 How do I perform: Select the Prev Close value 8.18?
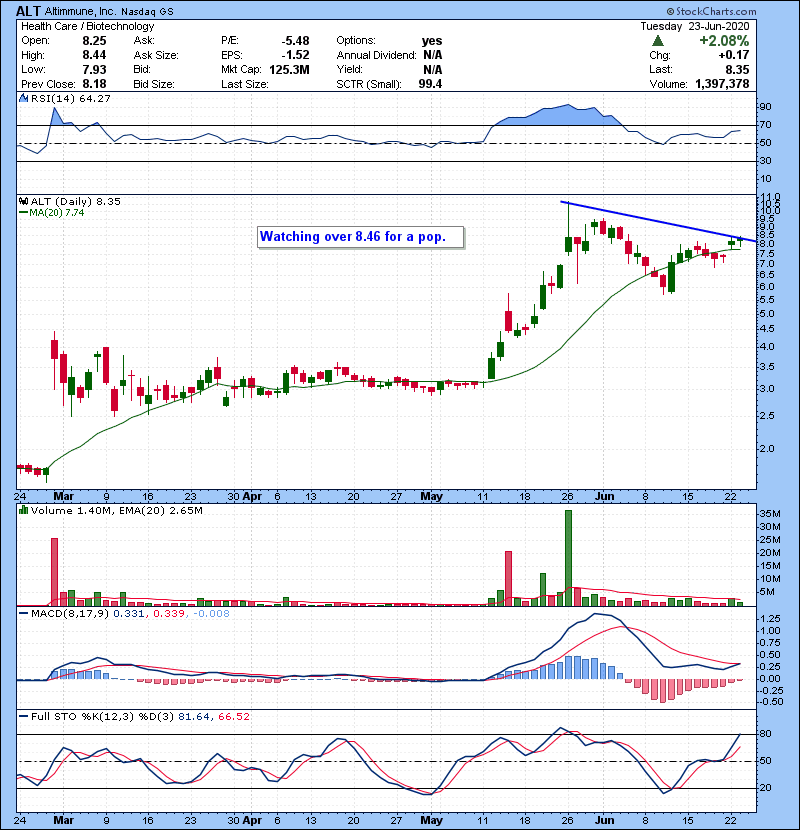[94, 84]
